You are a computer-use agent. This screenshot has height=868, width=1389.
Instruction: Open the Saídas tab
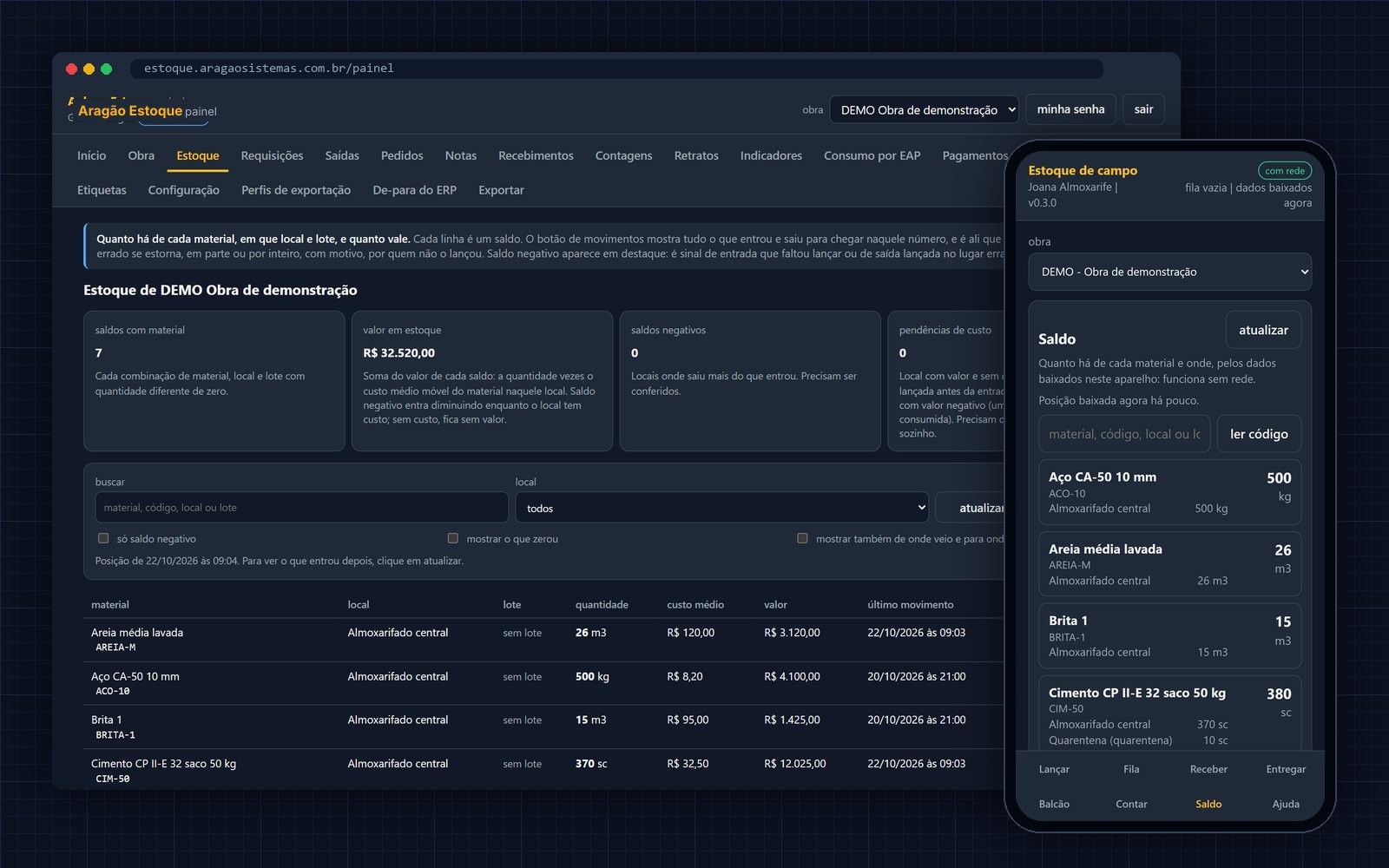click(x=342, y=155)
